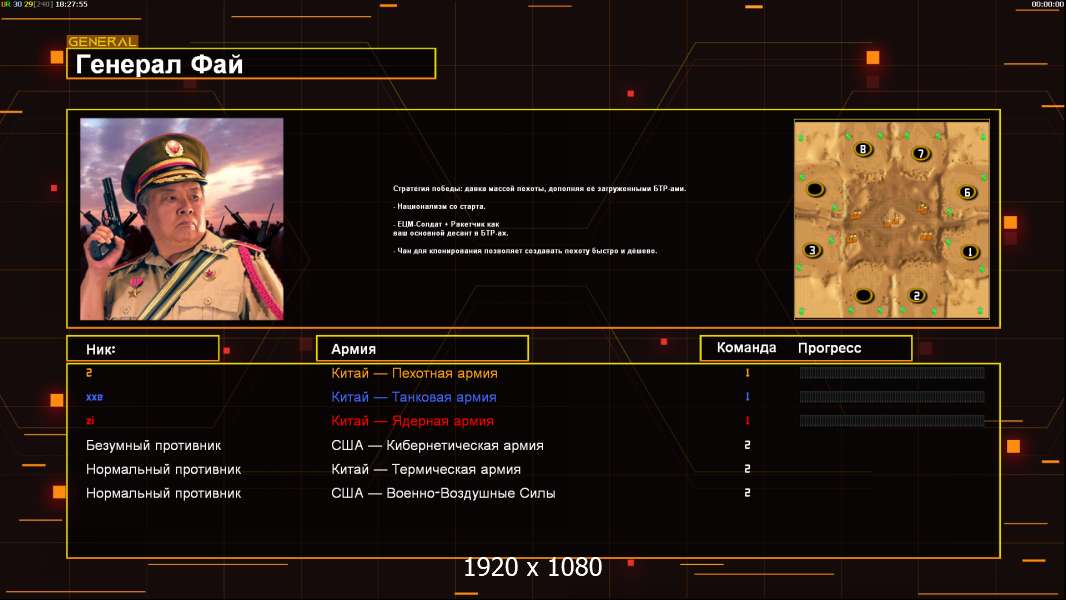
Task: Select 'Нормальный противник' with Военно-Воздушные Силы
Action: (163, 493)
